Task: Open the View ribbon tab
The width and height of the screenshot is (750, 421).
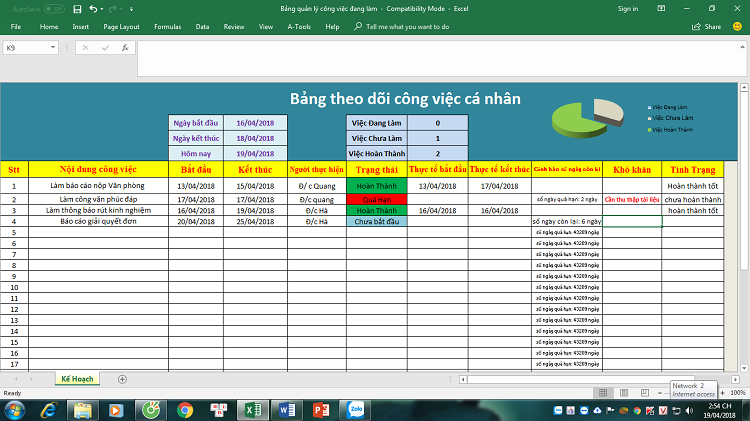Action: (265, 27)
